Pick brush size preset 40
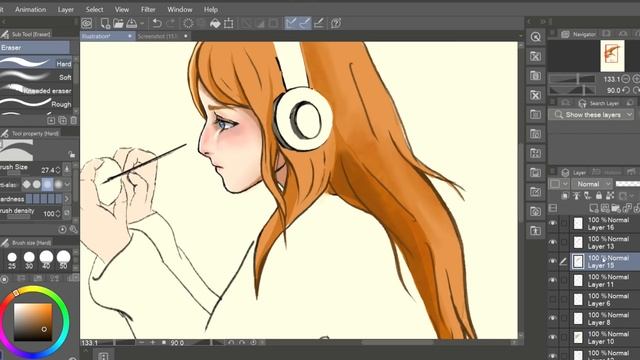 46,260
